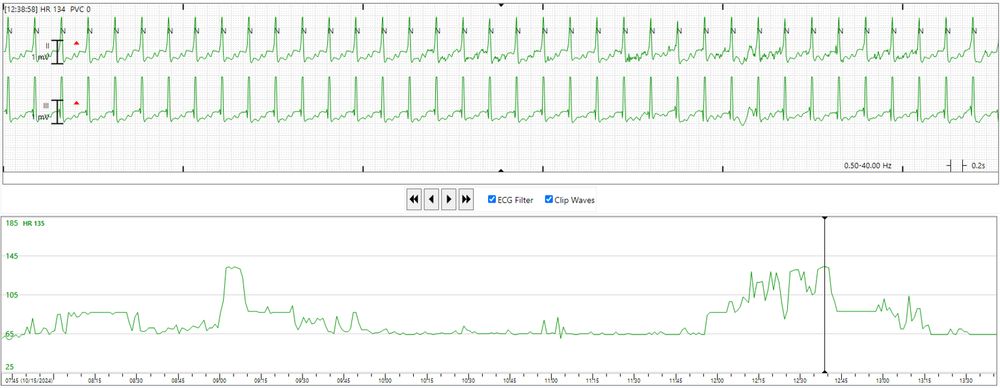1000x388 pixels.
Task: Click the 12:38:58 HR 134 PVC 0 header
Action: tap(47, 10)
